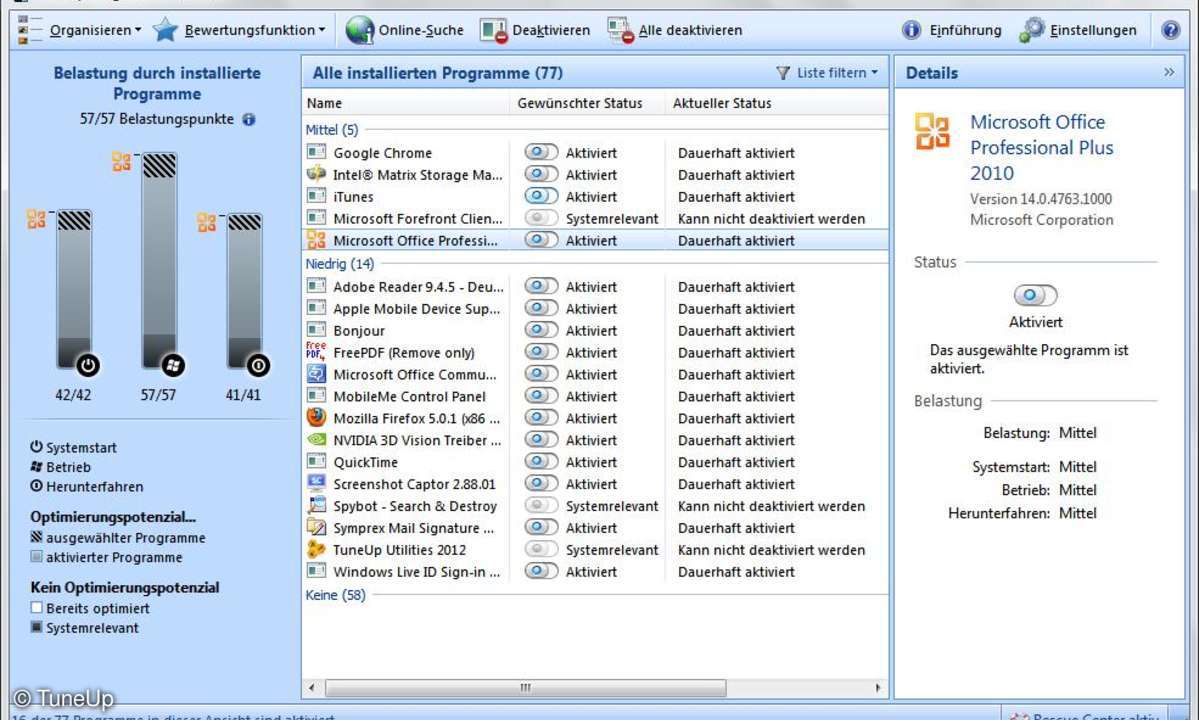Collapse the Niedrig (14) group
Image resolution: width=1199 pixels, height=720 pixels.
(340, 264)
